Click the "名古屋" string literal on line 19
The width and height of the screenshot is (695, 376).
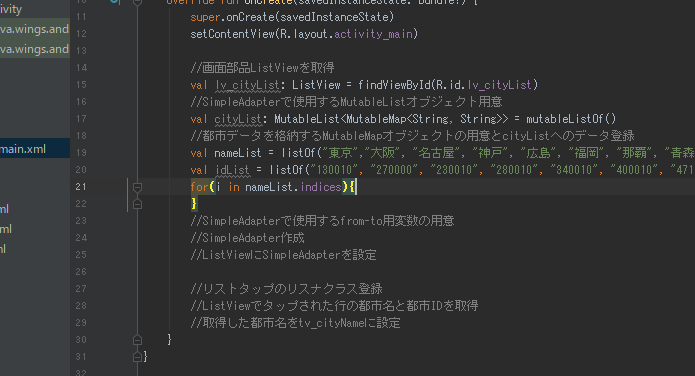click(436, 153)
